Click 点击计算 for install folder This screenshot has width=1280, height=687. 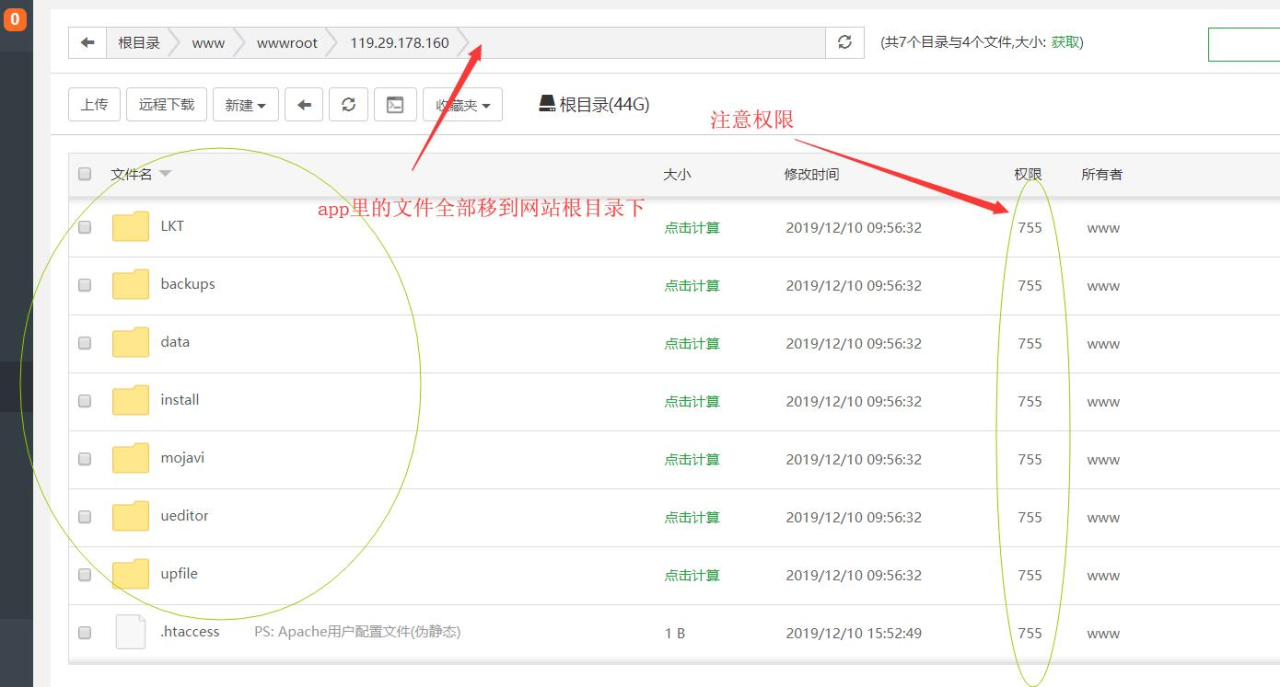click(x=692, y=402)
